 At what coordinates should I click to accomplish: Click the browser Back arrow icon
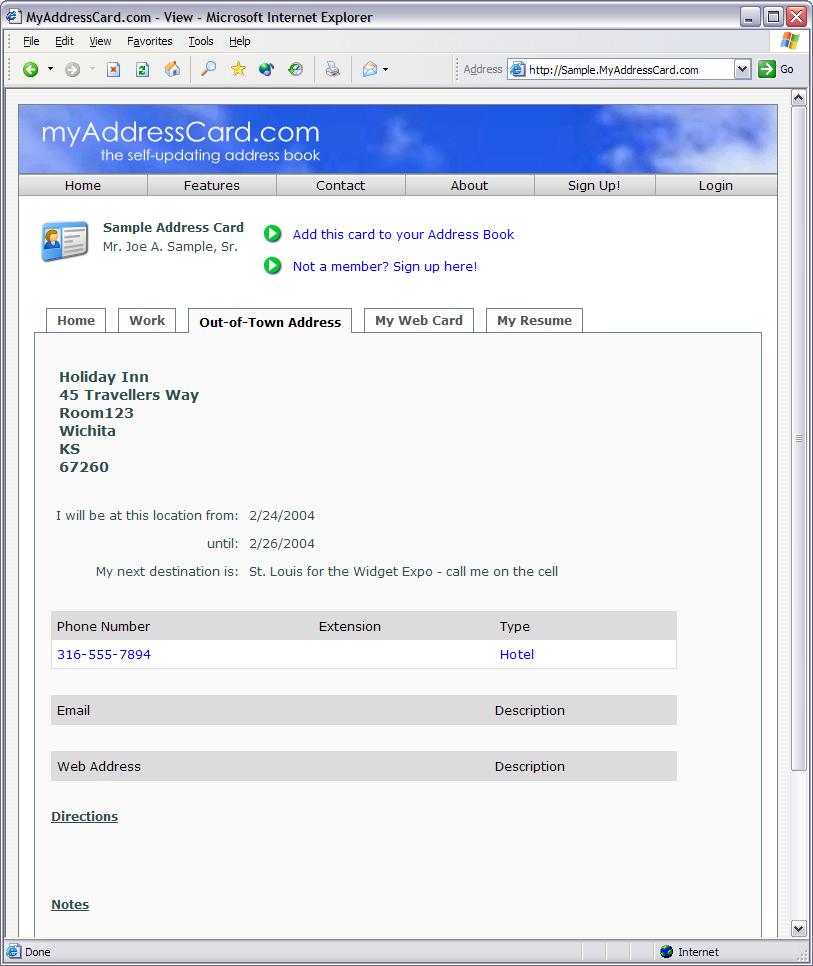click(30, 70)
